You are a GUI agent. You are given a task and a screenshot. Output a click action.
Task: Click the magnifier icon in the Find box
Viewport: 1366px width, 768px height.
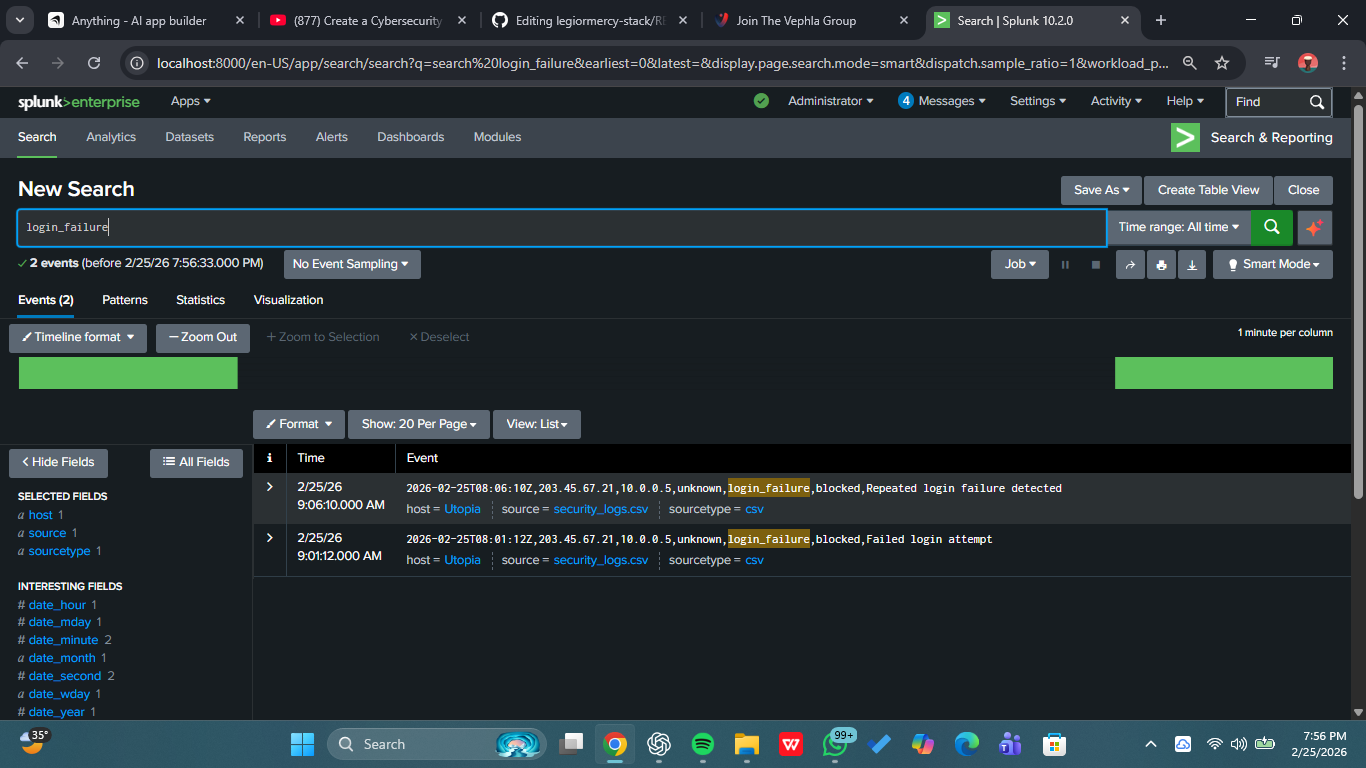click(x=1318, y=102)
